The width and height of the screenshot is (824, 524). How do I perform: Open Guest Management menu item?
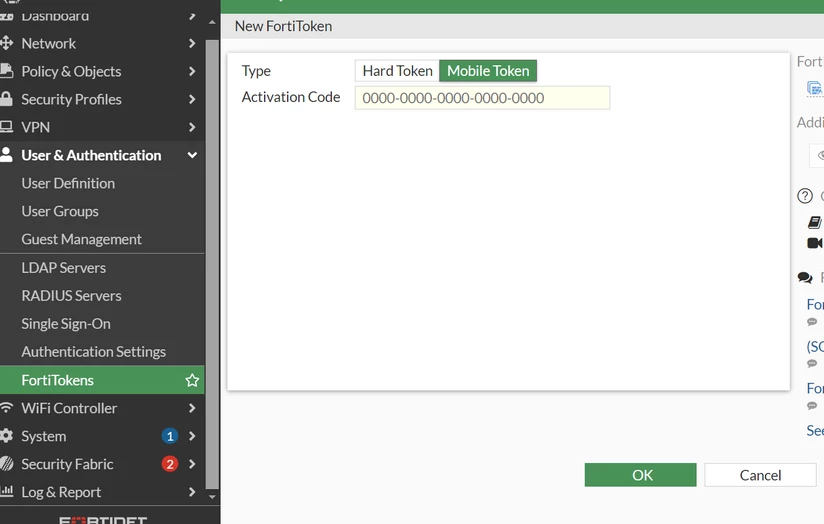pos(102,239)
